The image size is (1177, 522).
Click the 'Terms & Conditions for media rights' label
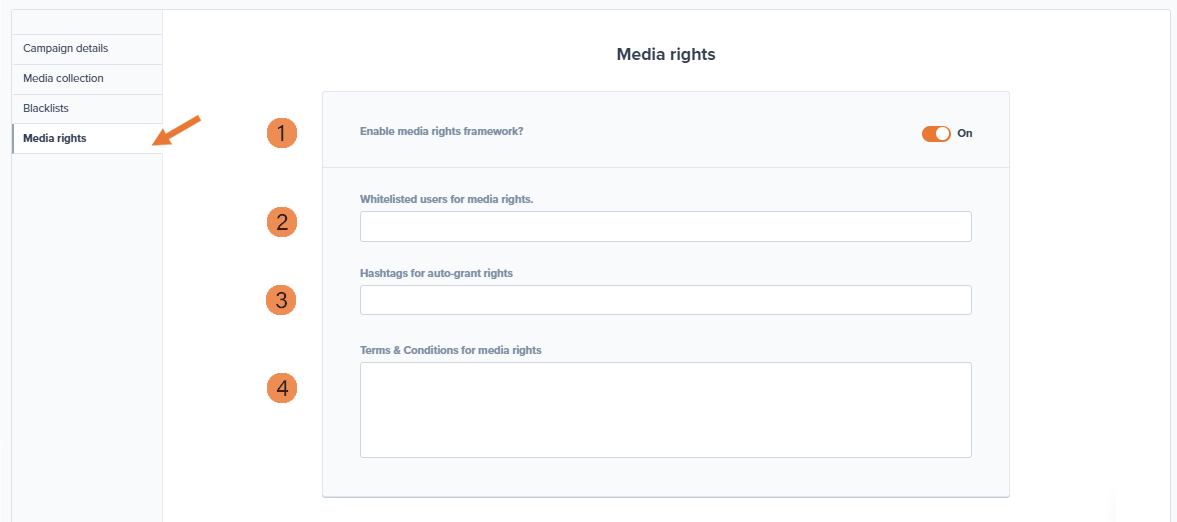coord(450,350)
